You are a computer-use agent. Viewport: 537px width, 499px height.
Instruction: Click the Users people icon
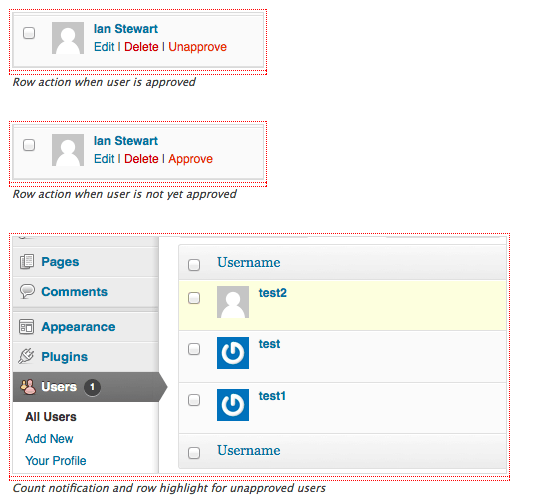[28, 387]
